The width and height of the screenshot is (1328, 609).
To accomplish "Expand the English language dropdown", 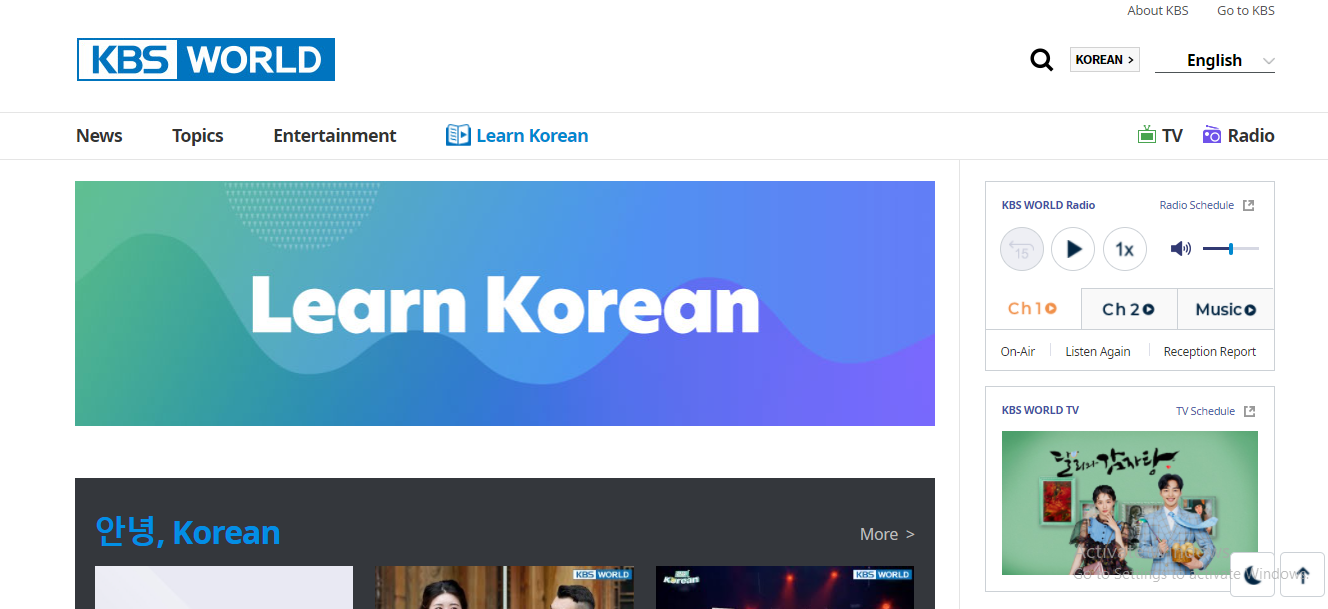I will (1215, 60).
